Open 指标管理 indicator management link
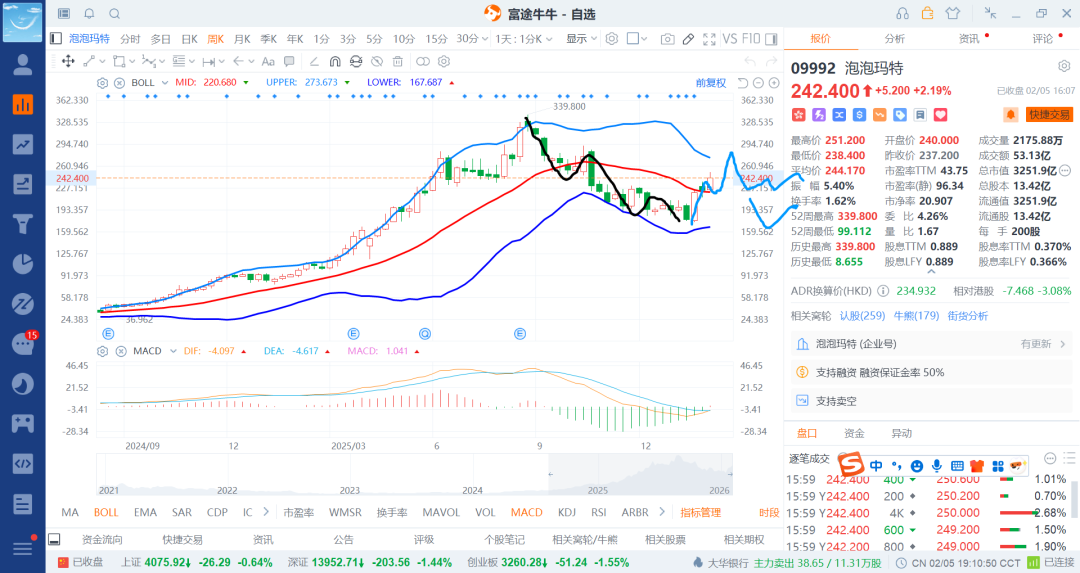The image size is (1080, 573). point(700,512)
